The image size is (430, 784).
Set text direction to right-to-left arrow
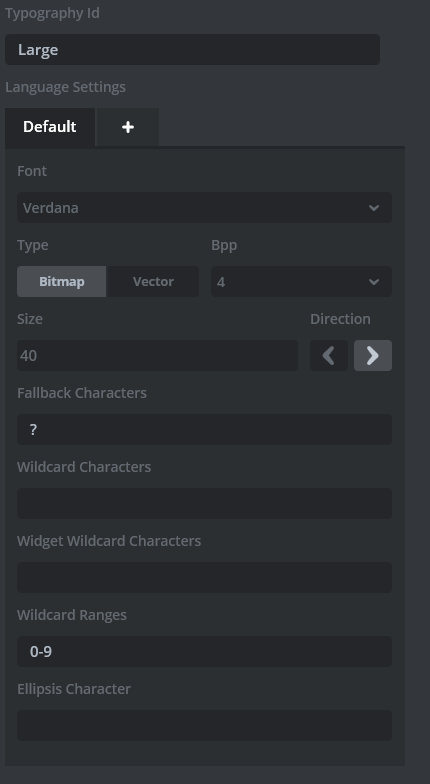tap(329, 356)
